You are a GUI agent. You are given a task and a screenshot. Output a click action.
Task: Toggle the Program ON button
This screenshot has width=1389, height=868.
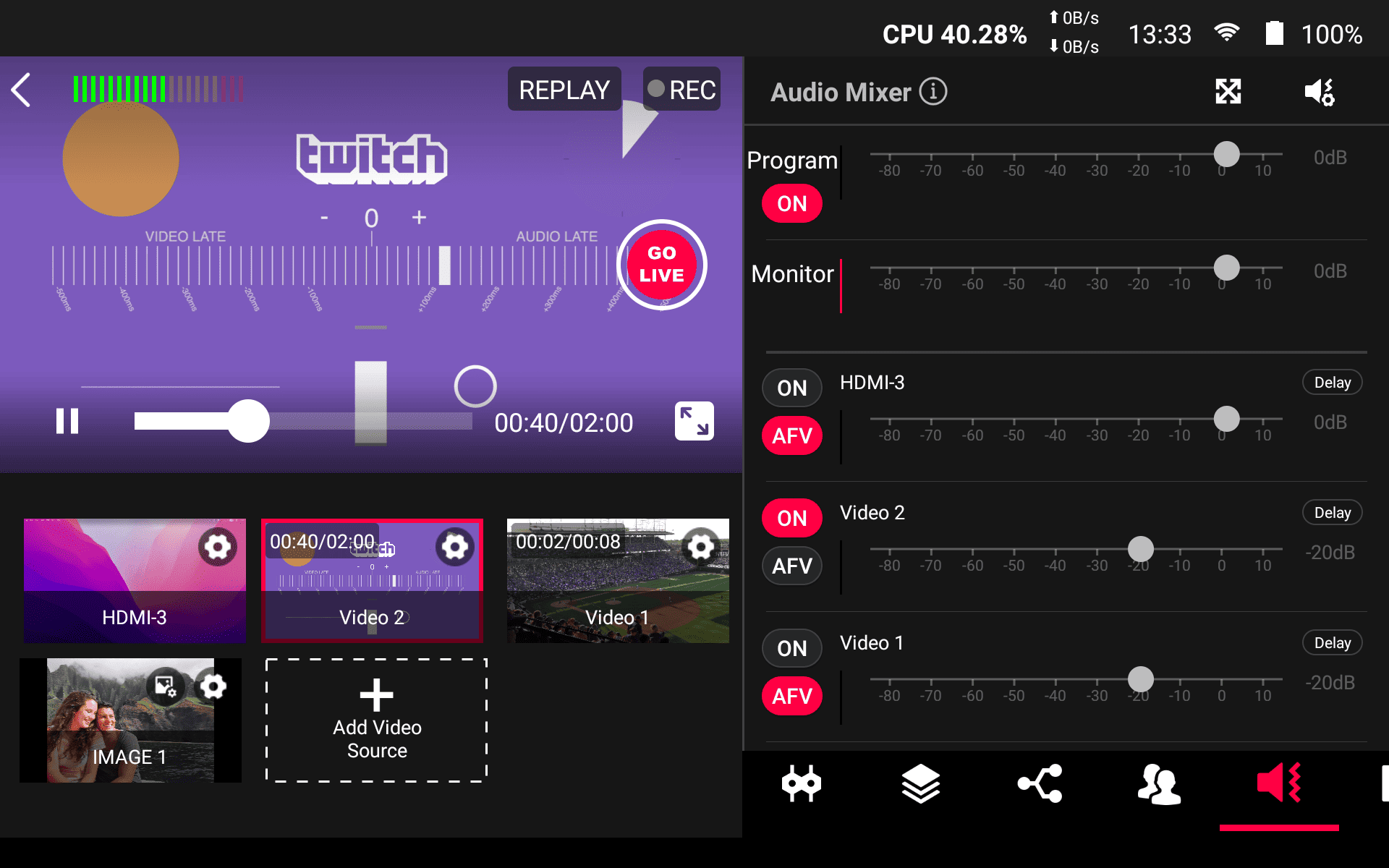pos(791,204)
